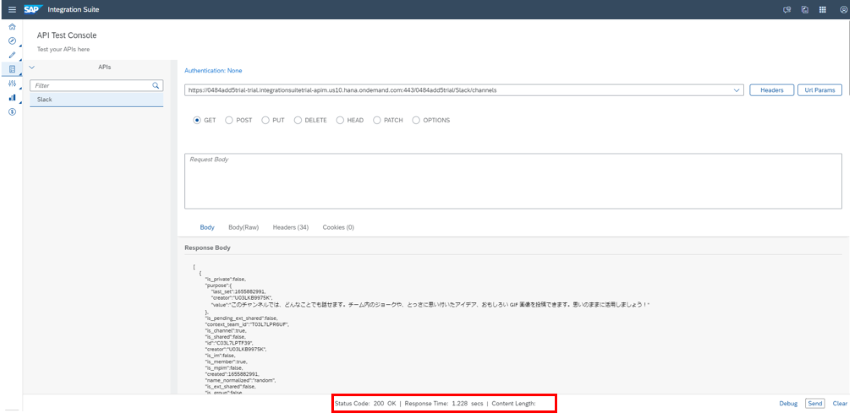
Task: Select the POST method
Action: point(229,120)
